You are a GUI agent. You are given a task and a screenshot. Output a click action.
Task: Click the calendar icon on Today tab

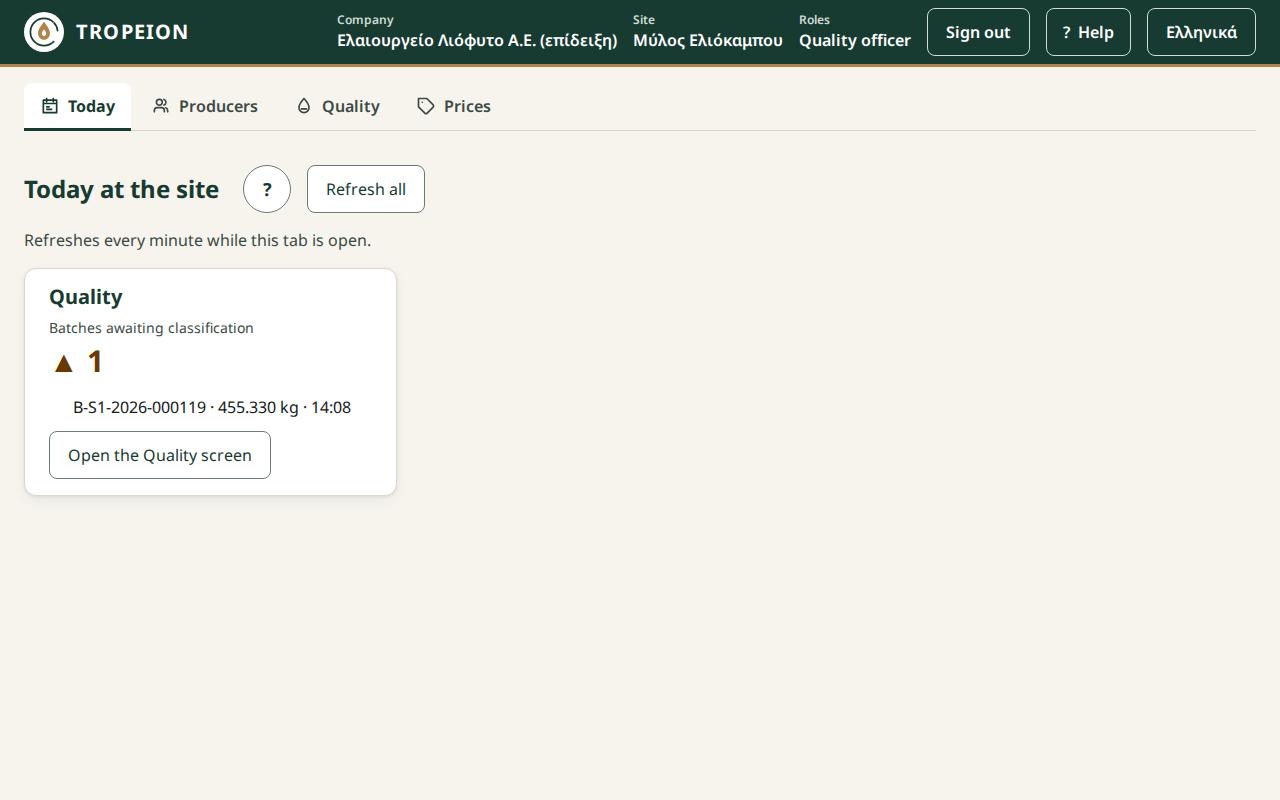(50, 106)
